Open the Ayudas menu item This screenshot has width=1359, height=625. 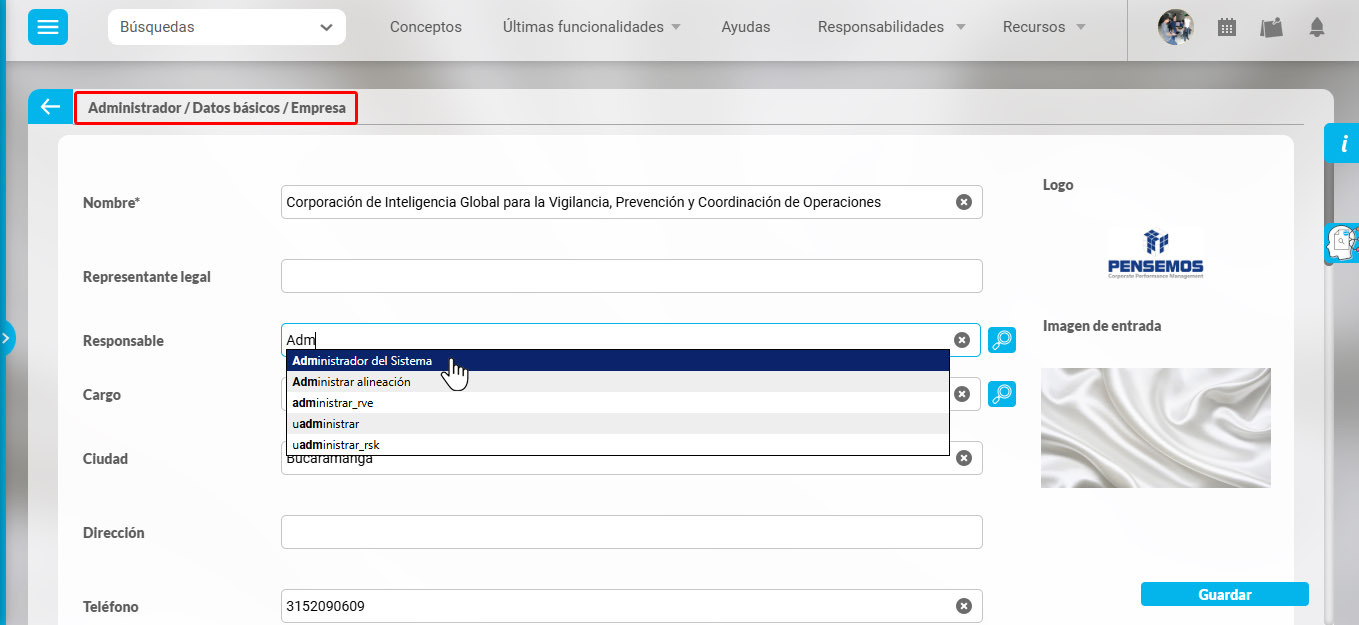[x=746, y=27]
